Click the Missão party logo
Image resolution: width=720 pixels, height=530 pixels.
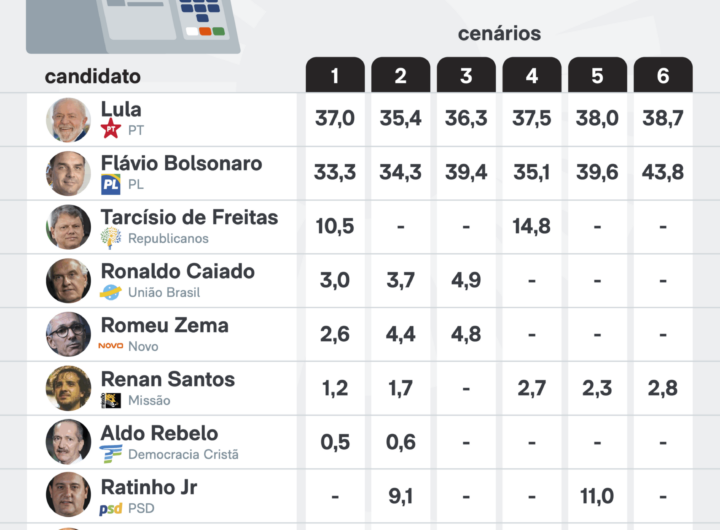point(111,400)
